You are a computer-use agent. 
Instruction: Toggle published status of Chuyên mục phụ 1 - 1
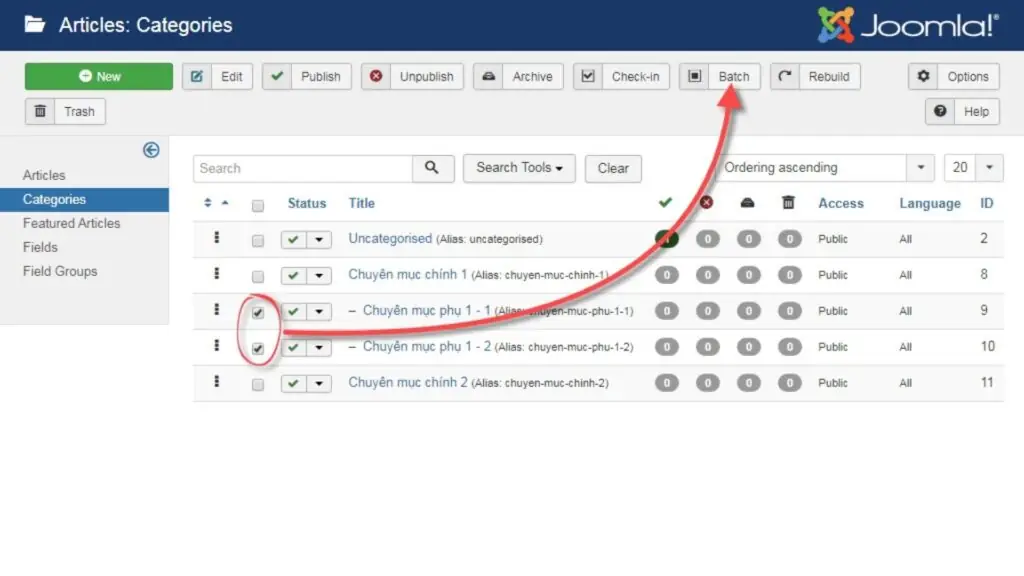click(x=293, y=312)
